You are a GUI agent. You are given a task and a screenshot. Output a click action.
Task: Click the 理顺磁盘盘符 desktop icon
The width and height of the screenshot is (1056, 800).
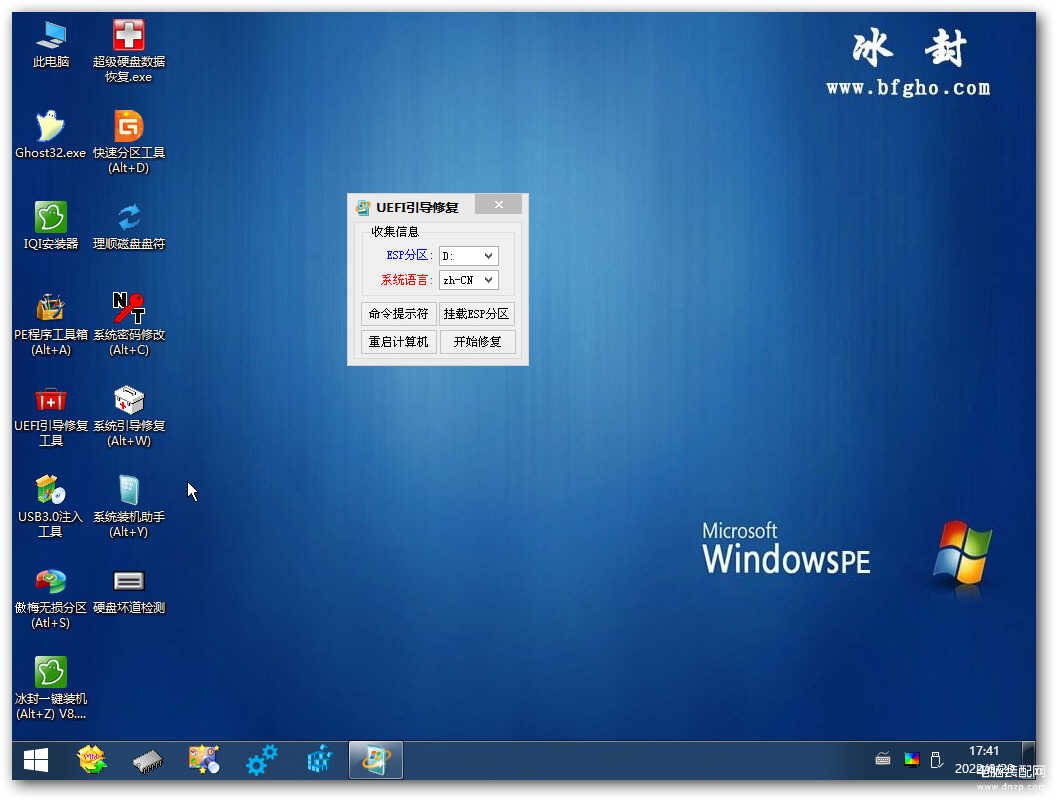(x=129, y=226)
